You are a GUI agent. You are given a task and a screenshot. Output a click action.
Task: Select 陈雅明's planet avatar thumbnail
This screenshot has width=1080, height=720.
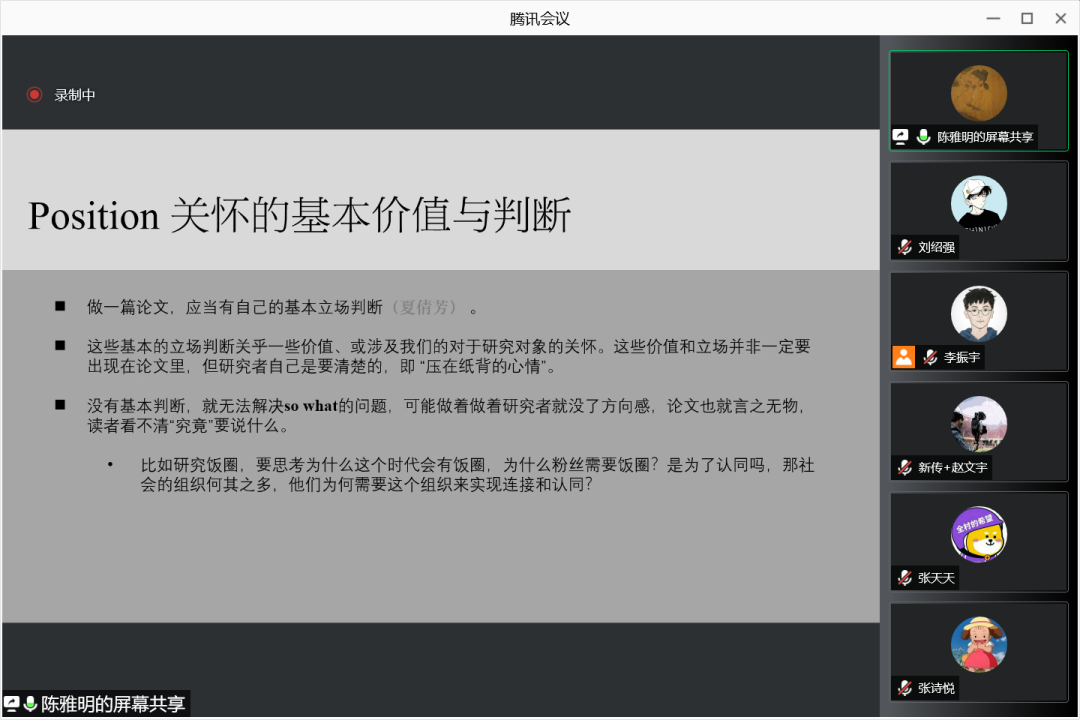978,93
